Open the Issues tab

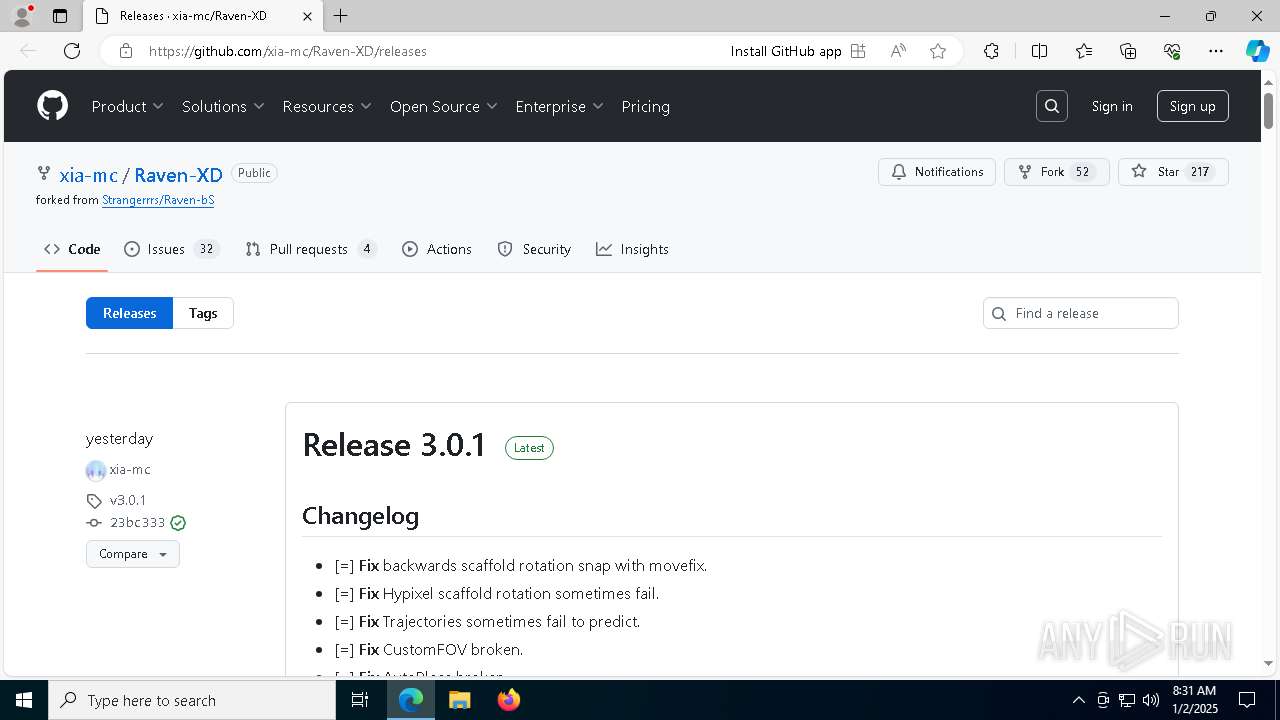(171, 249)
